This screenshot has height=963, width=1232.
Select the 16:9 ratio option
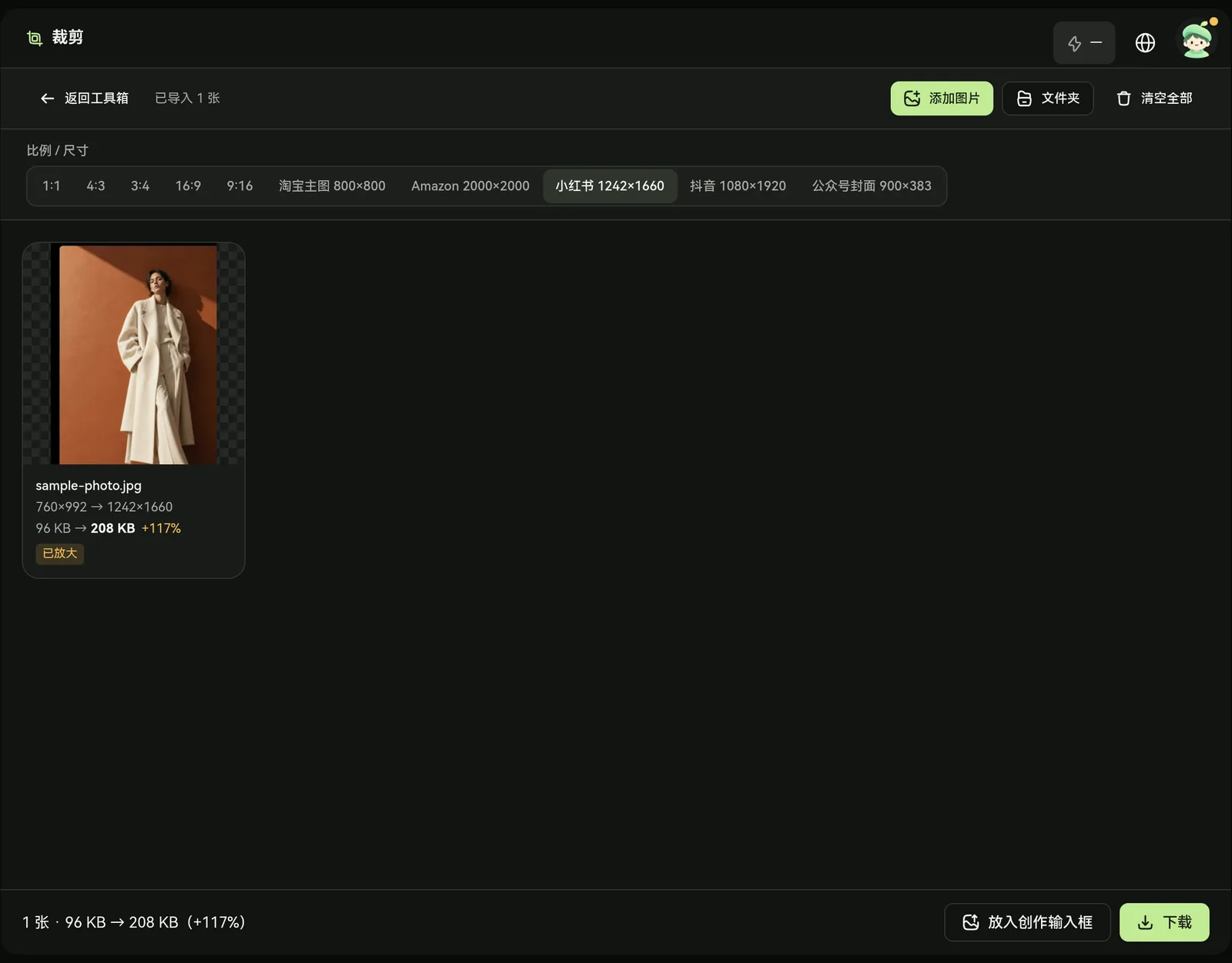point(188,186)
